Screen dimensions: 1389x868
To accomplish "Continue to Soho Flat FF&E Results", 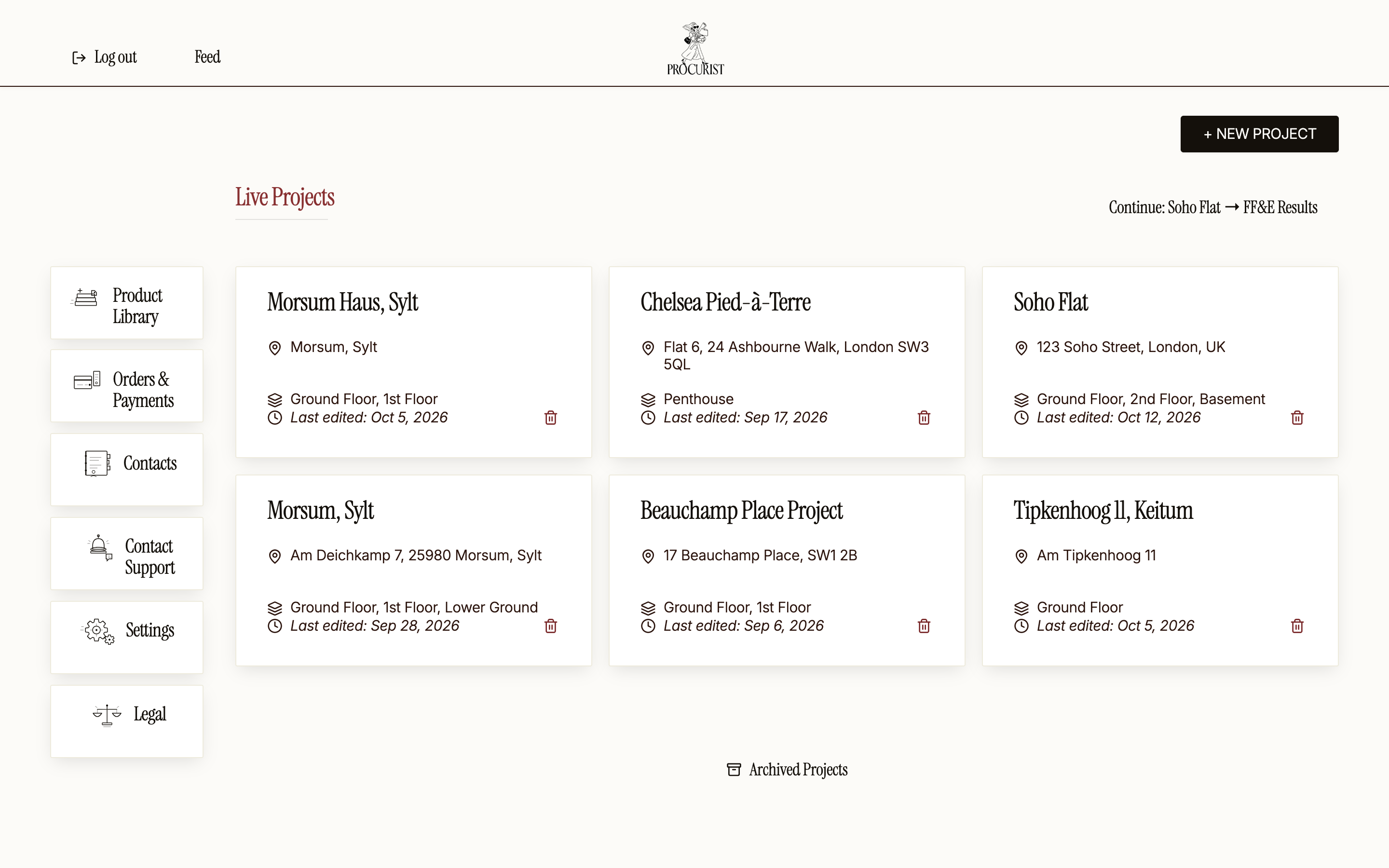I will pos(1213,207).
